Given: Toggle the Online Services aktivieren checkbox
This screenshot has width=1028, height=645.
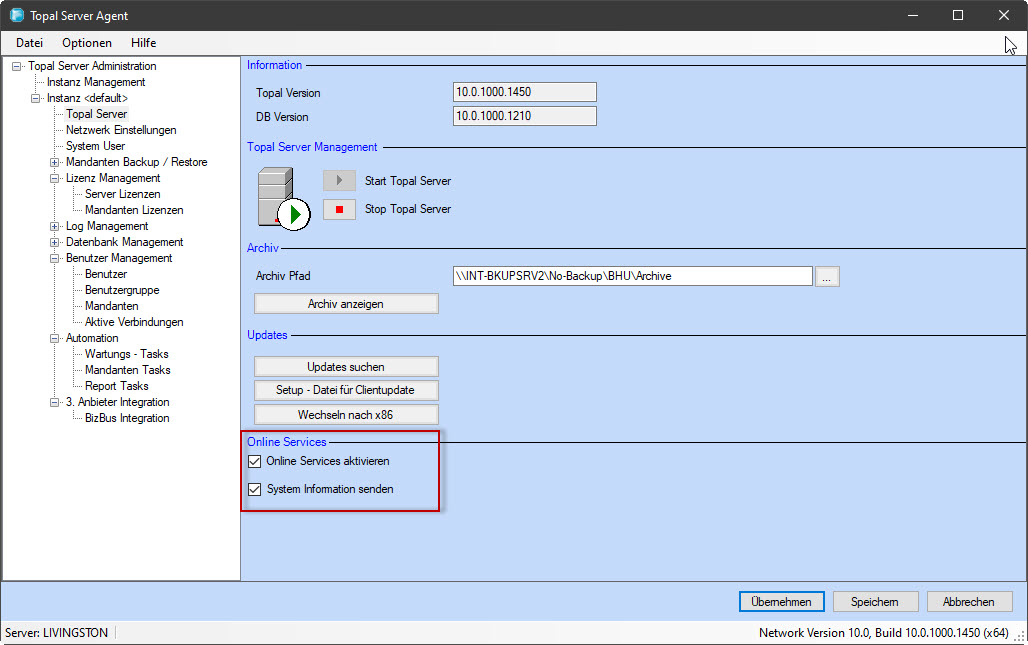Looking at the screenshot, I should 254,462.
